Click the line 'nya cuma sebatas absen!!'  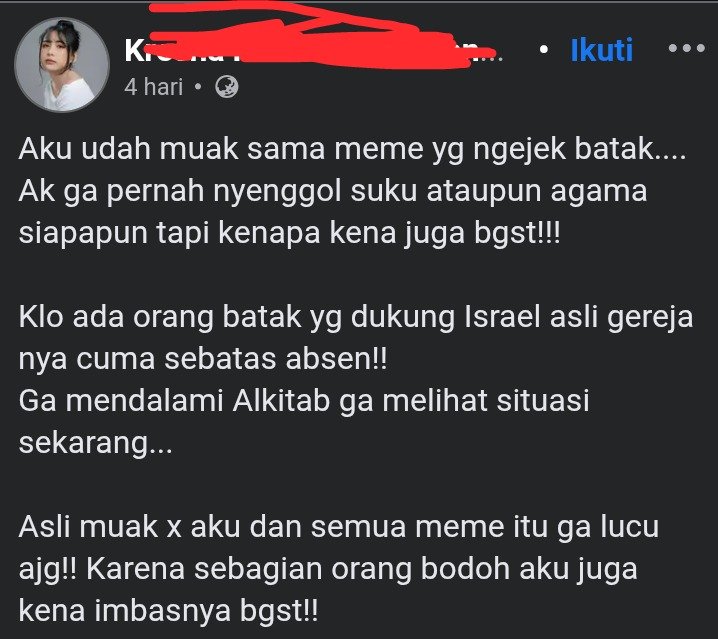(203, 359)
